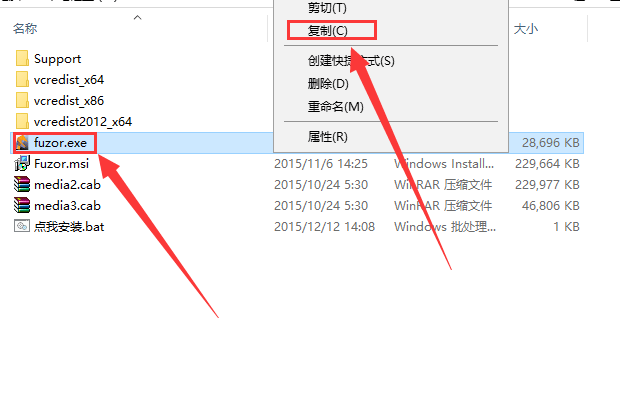Click the media2.cab archive icon
The height and width of the screenshot is (414, 620).
22,185
